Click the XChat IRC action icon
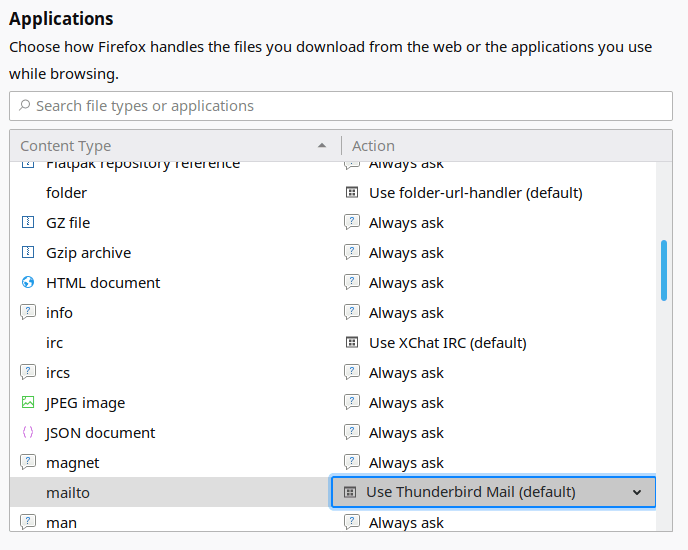Screen dimensions: 688x550 tap(352, 343)
